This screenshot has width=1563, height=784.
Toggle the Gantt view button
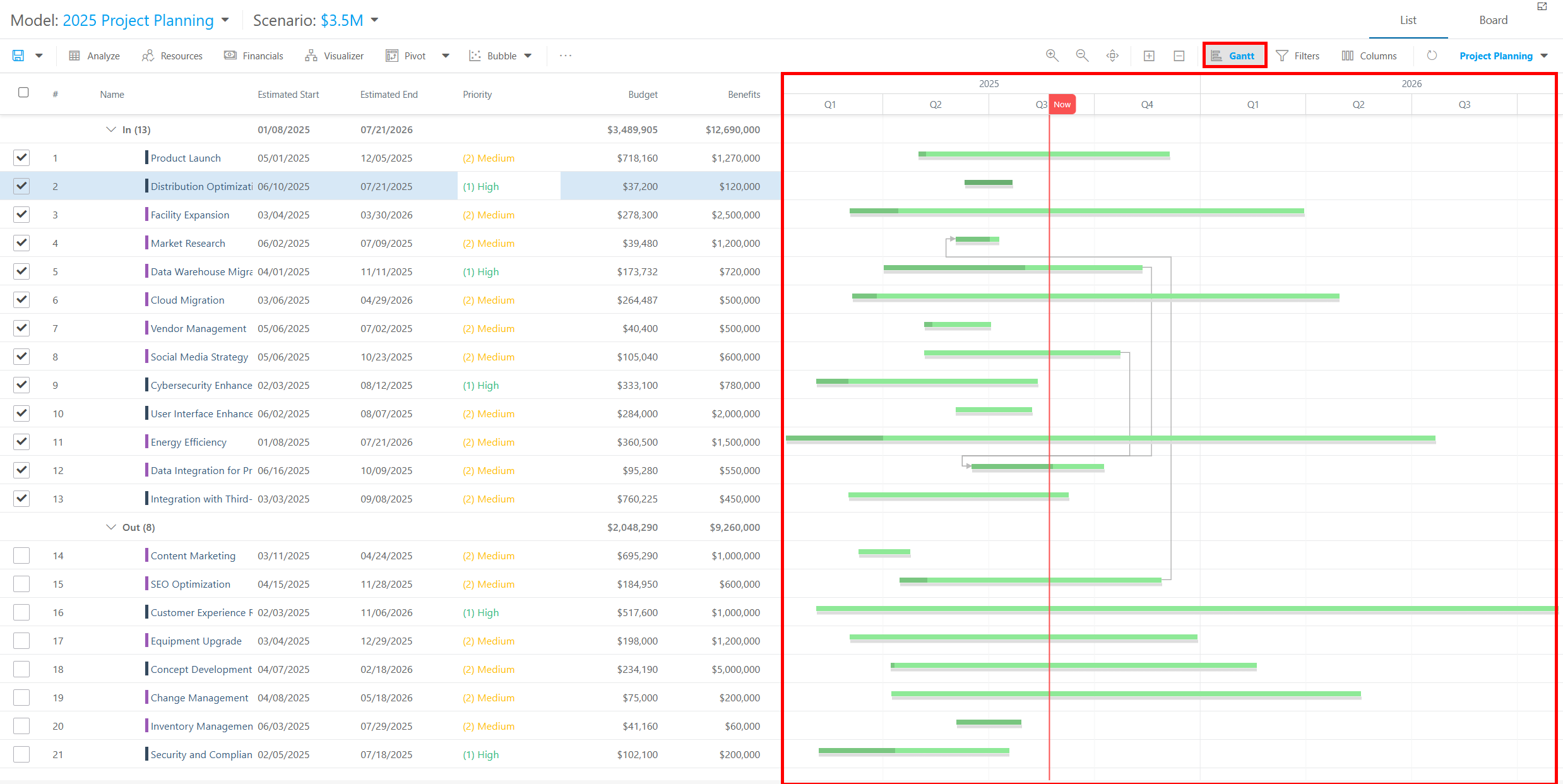pyautogui.click(x=1234, y=56)
